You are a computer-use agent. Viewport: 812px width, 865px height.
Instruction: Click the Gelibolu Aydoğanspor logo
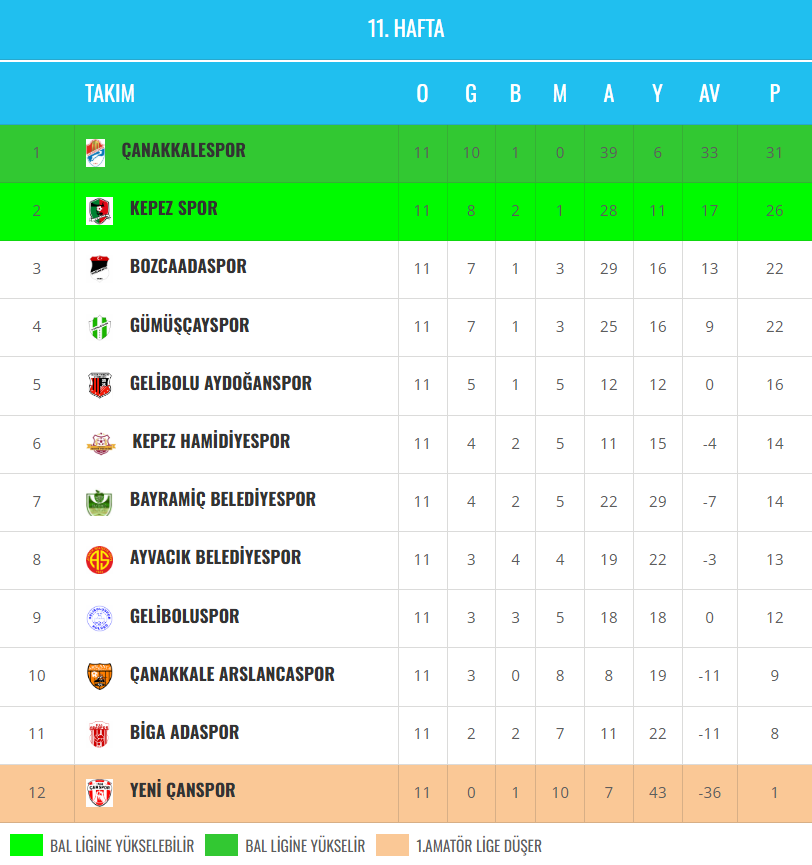pos(99,384)
